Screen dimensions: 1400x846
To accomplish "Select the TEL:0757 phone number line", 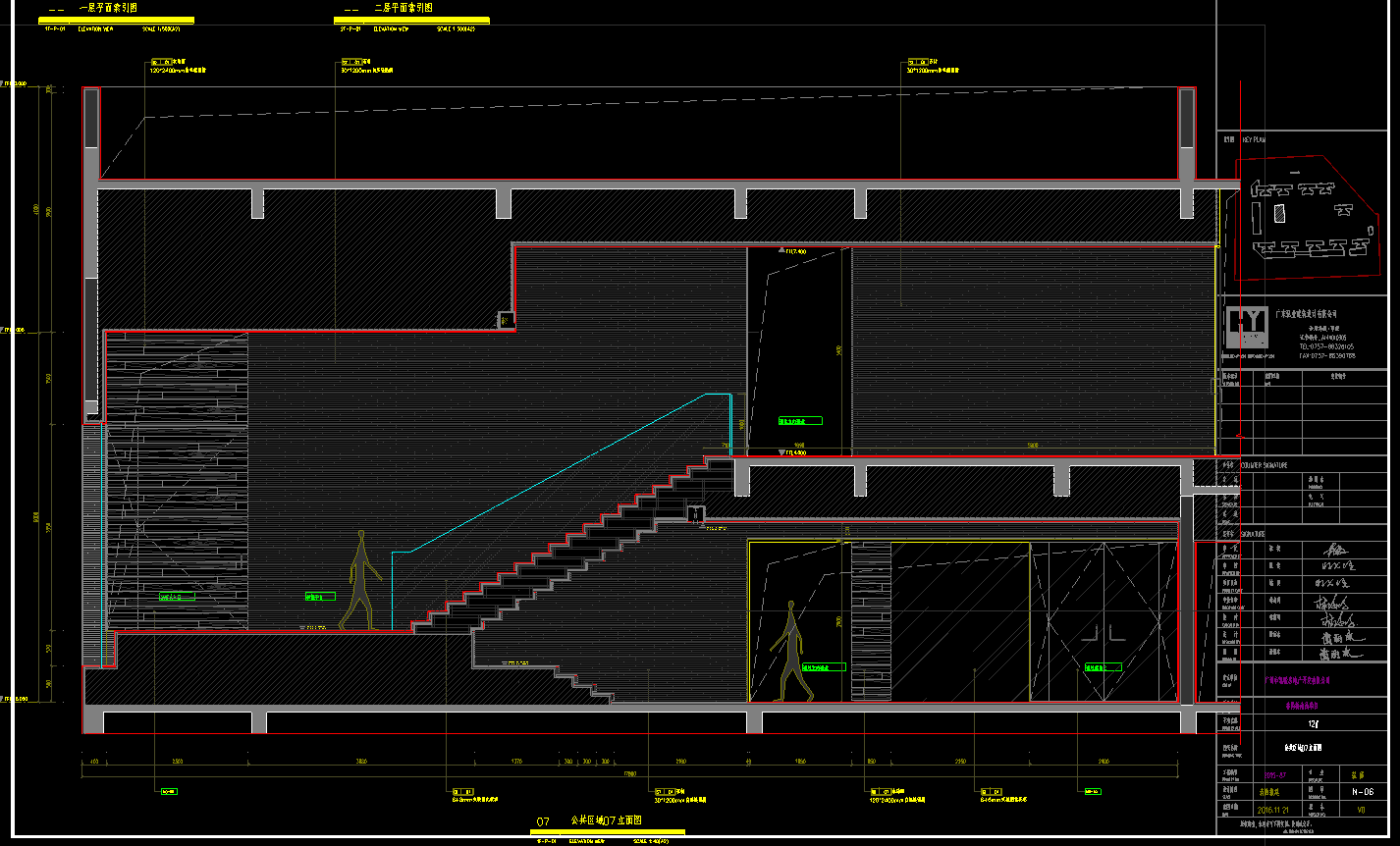I will (1326, 346).
